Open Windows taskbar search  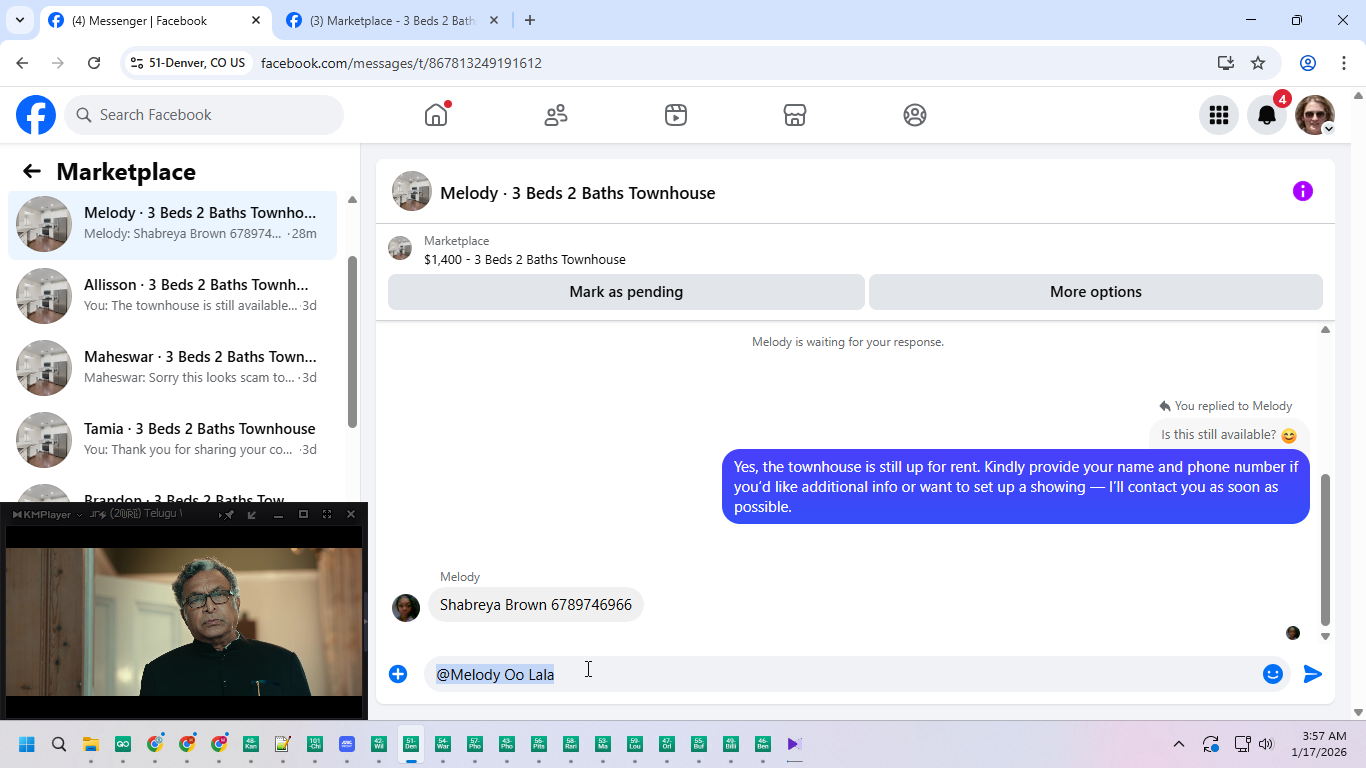[x=59, y=744]
